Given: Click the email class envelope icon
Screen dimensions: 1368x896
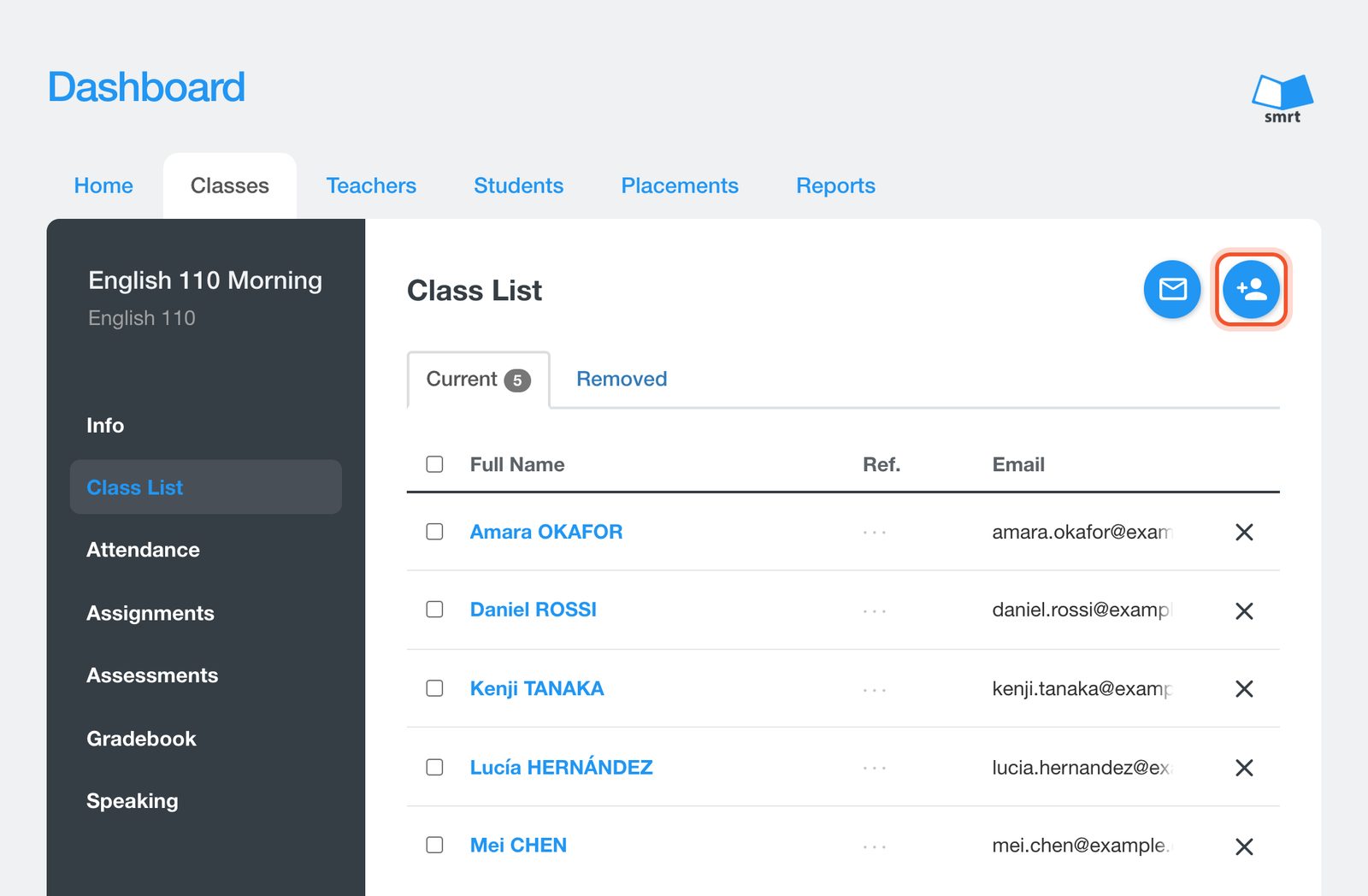Looking at the screenshot, I should click(1172, 290).
